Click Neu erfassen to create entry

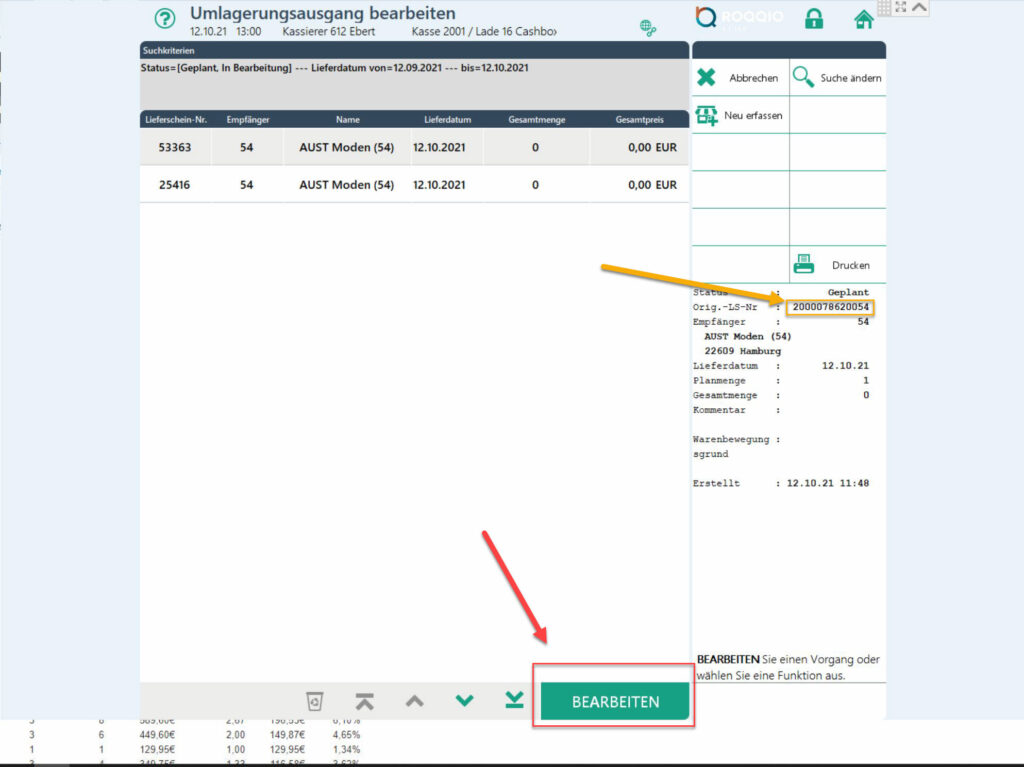tap(740, 116)
